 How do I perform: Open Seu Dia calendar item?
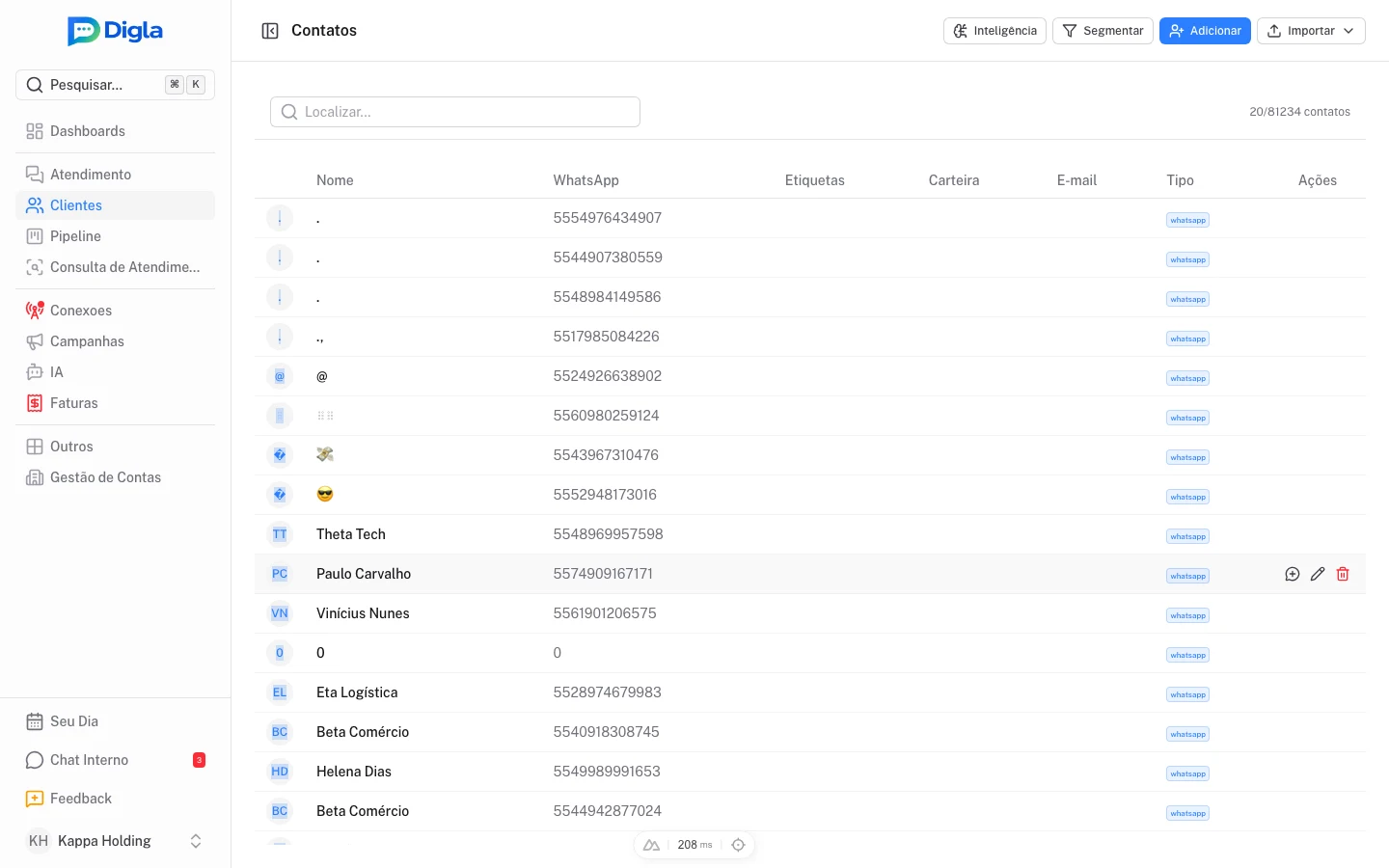tap(115, 721)
